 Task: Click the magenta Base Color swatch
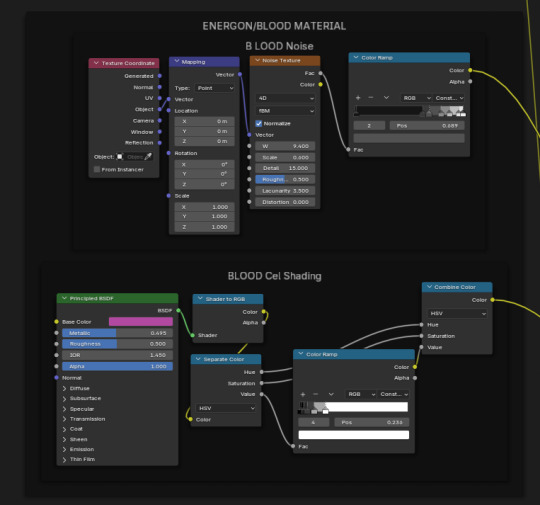point(141,322)
